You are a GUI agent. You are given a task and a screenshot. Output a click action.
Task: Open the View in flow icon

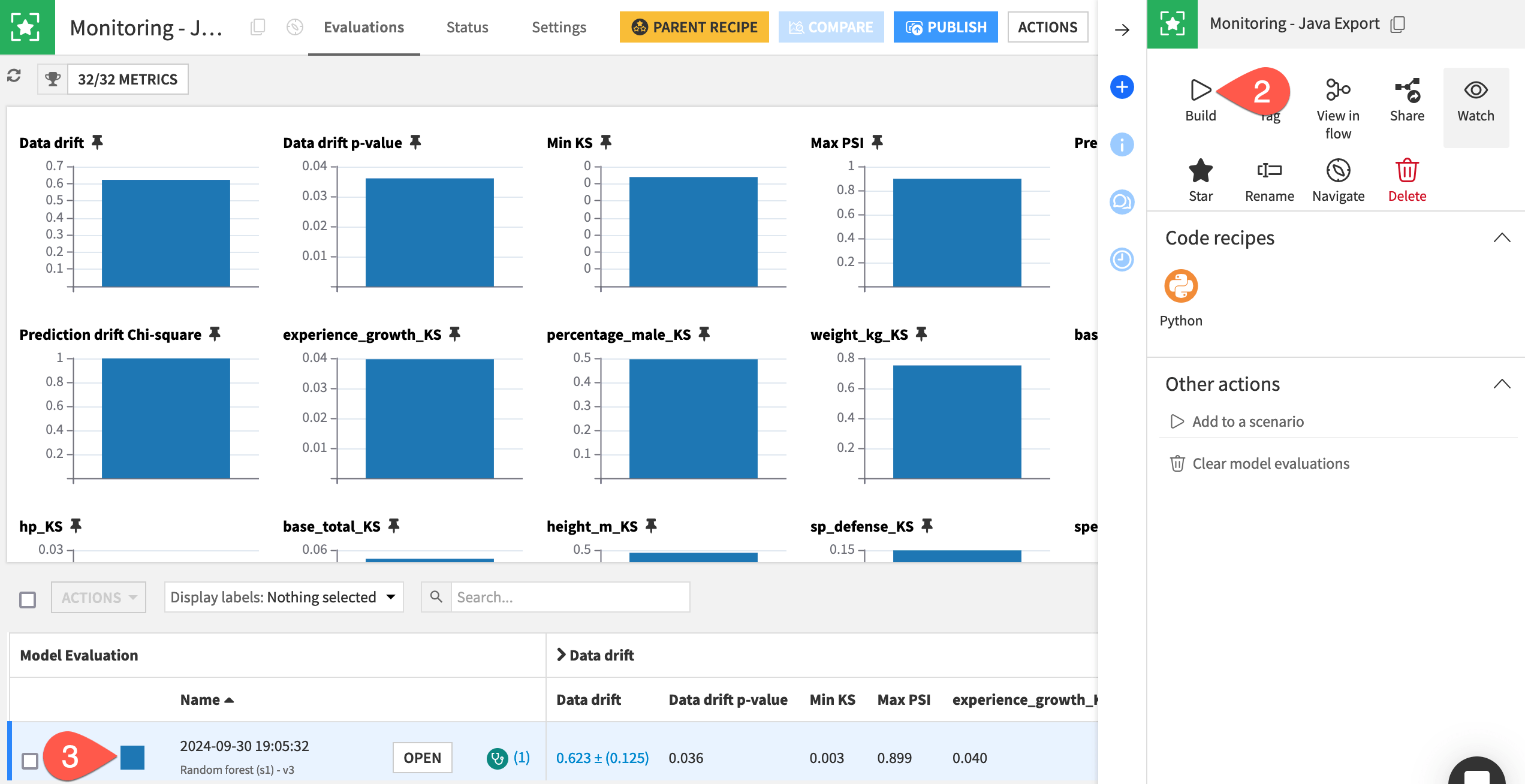(1338, 91)
